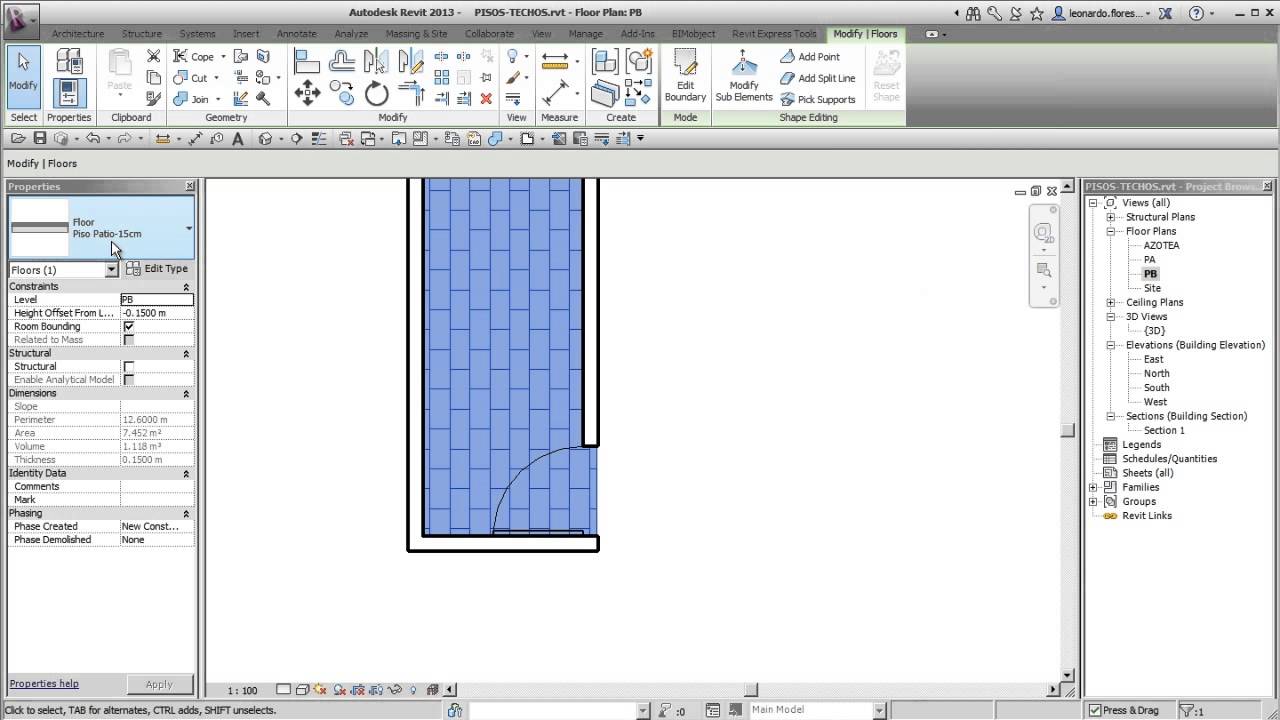
Task: Click the Match Type Properties paintbrush icon
Action: click(x=153, y=98)
